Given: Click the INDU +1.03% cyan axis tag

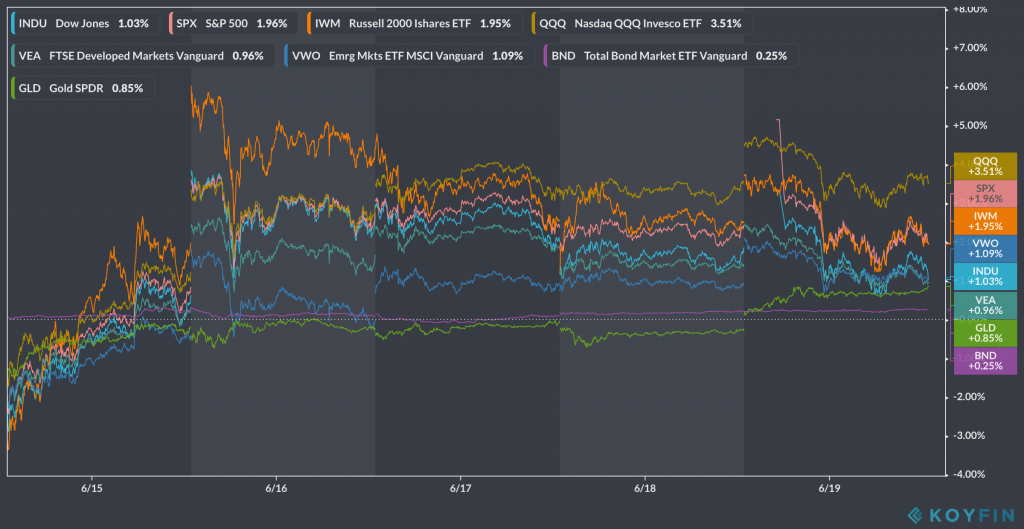Looking at the screenshot, I should pyautogui.click(x=985, y=277).
